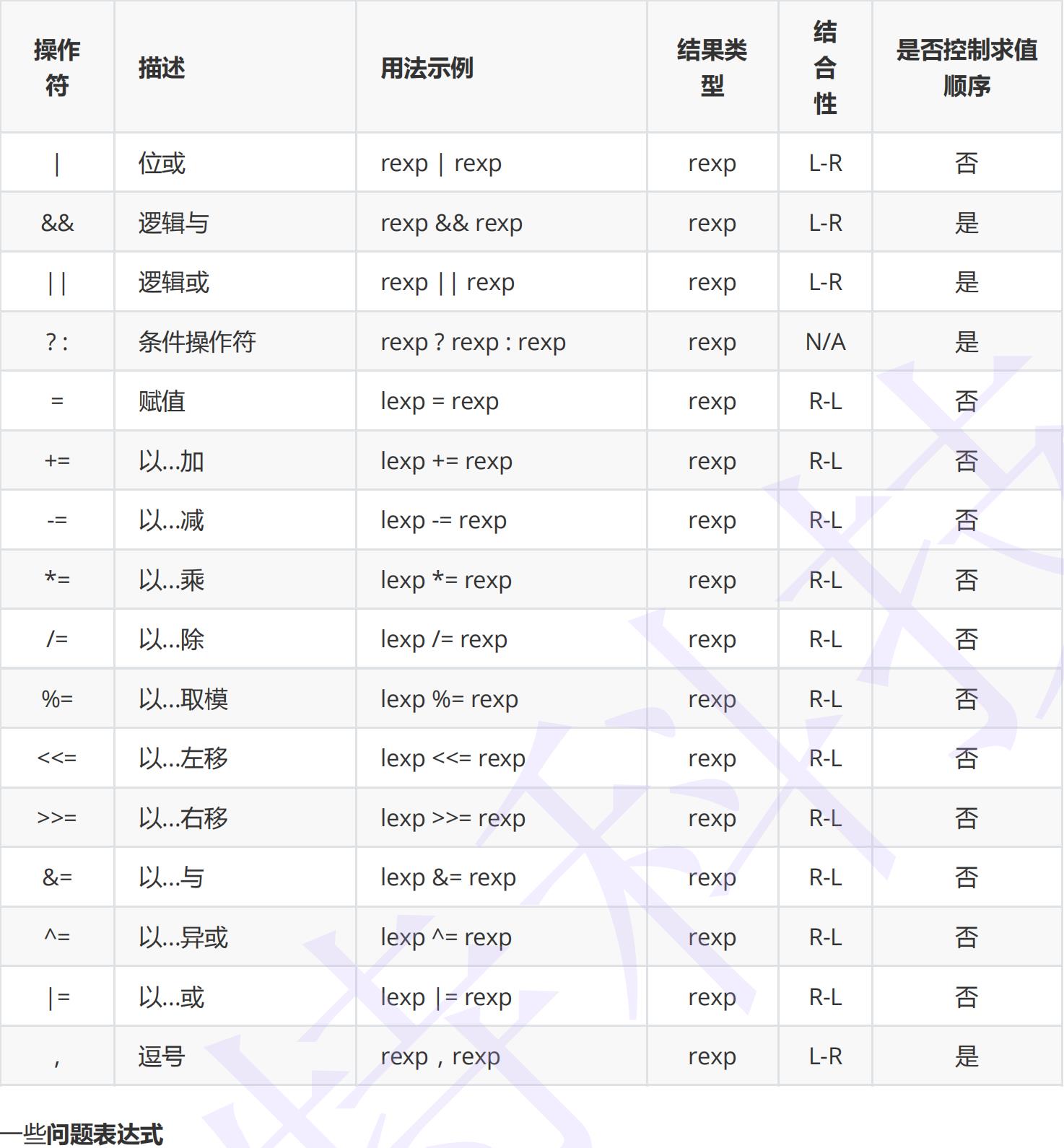Click the 'rexp , rexp' usage example
This screenshot has height=1148, width=1064.
(440, 1057)
